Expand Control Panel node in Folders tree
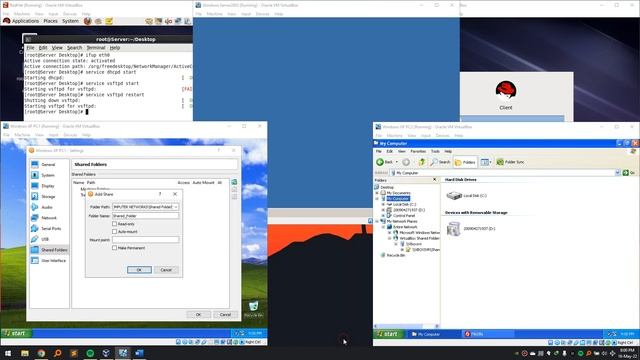 (x=383, y=216)
